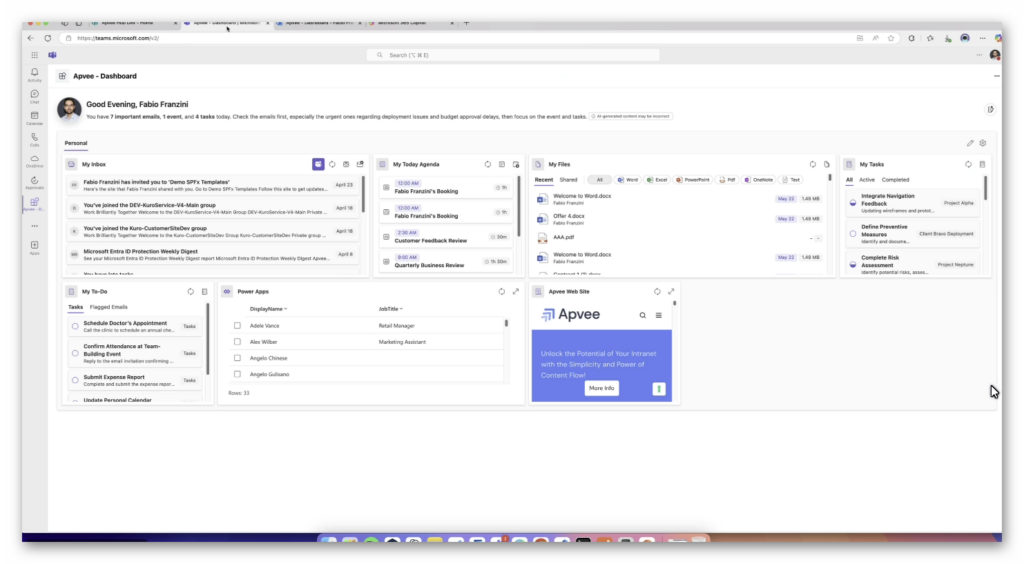Open dashboard settings gear icon
Viewport: 1024px width, 564px height.
pyautogui.click(x=983, y=143)
